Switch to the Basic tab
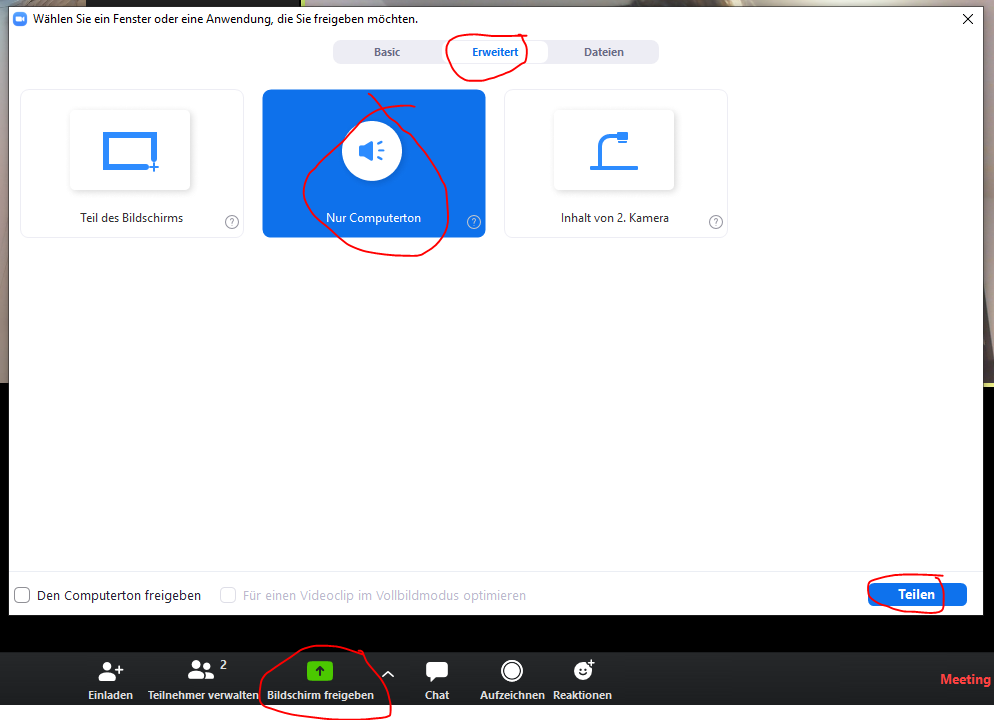 coord(387,52)
